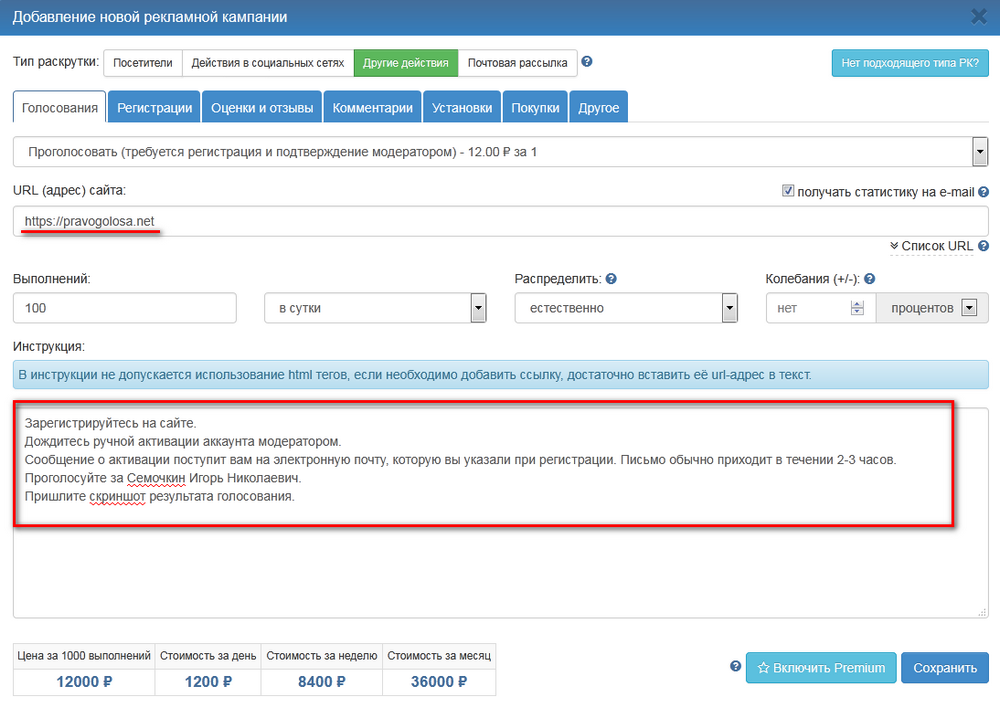Click the Сохранить button
Viewport: 1000px width, 708px height.
944,668
